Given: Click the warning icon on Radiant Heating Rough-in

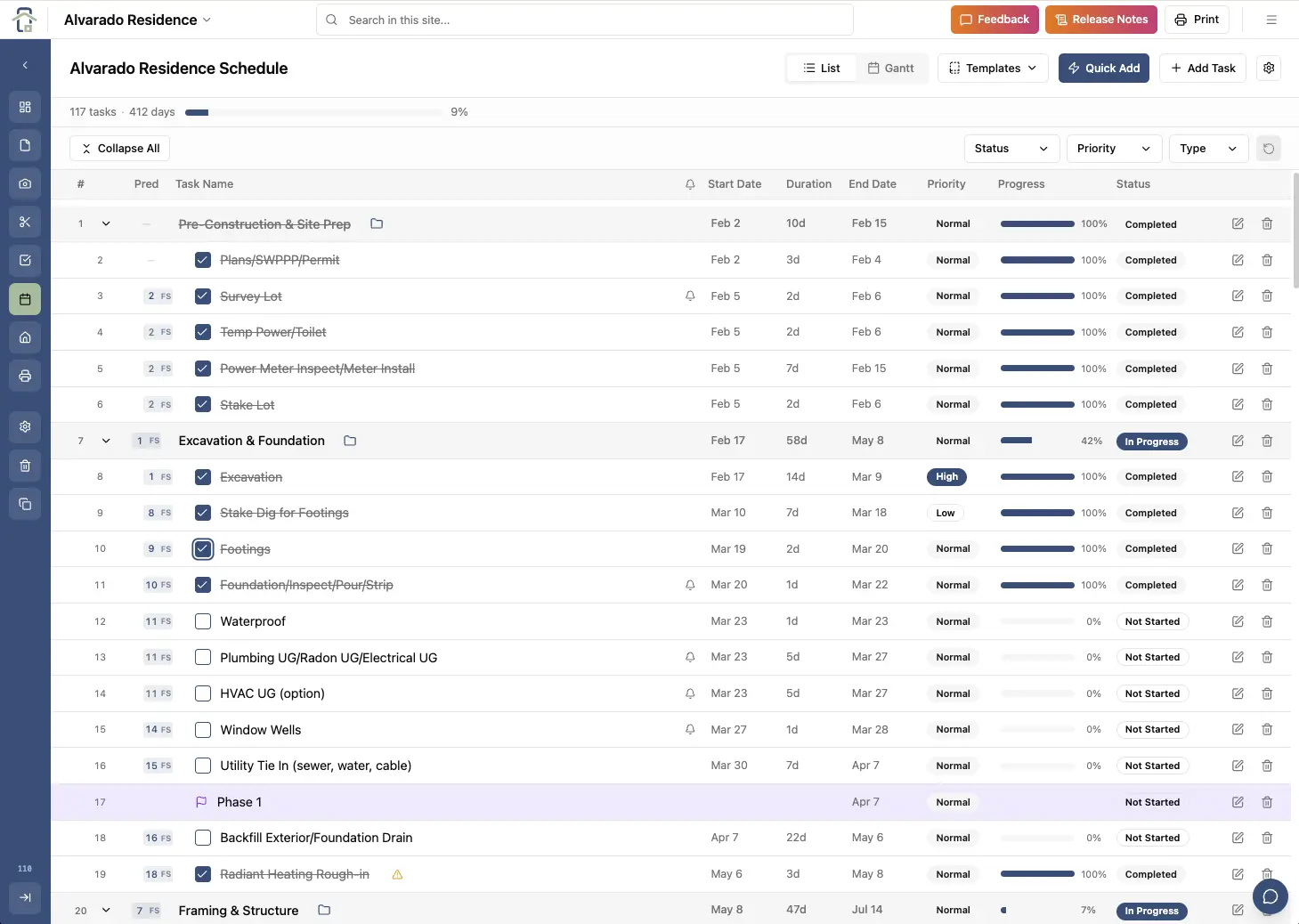Looking at the screenshot, I should pyautogui.click(x=396, y=873).
